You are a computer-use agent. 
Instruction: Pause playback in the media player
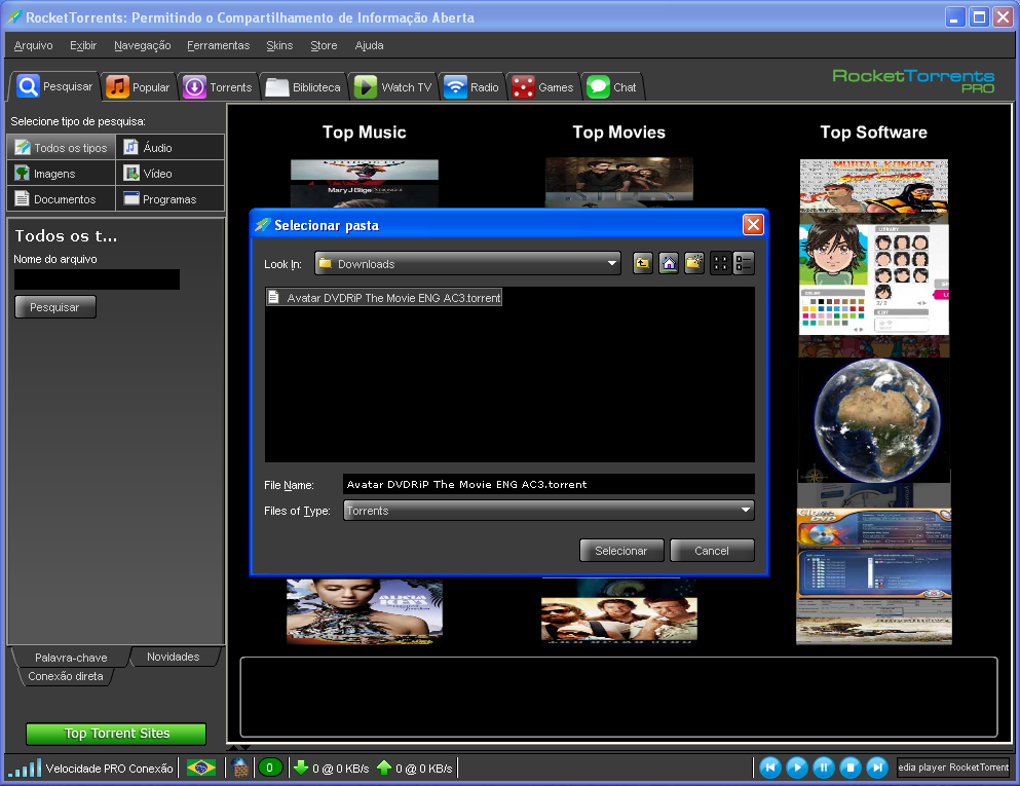tap(823, 768)
